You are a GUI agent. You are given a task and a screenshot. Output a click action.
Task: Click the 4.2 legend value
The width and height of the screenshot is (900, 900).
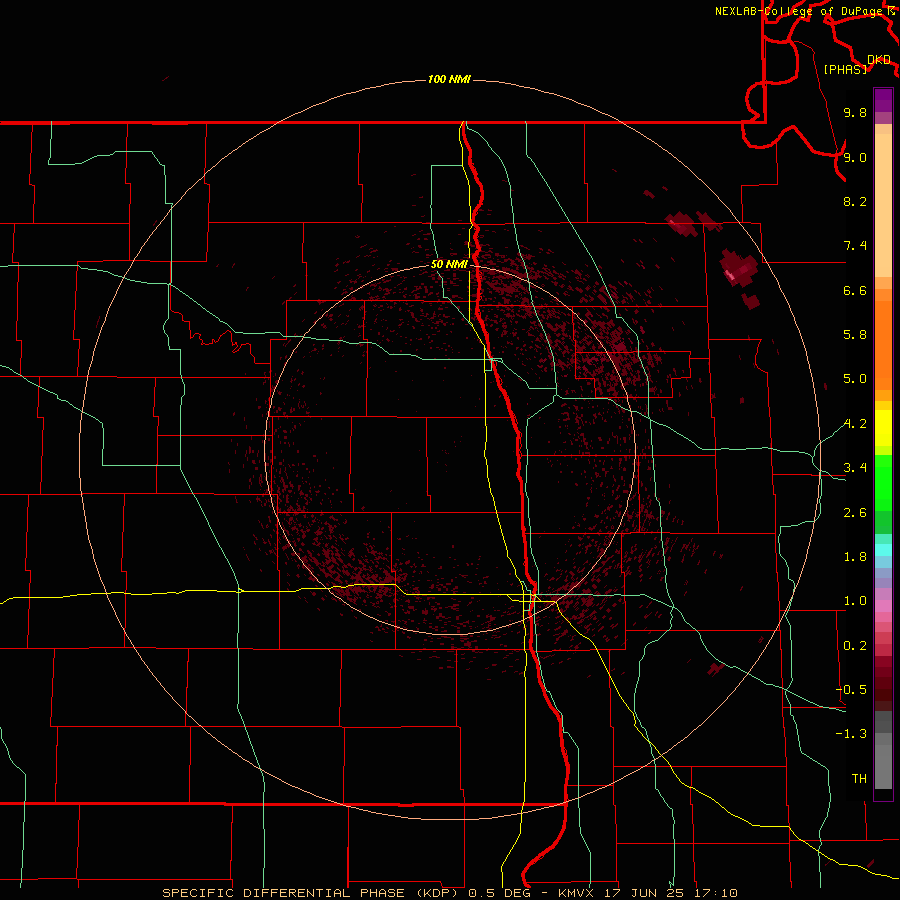tap(855, 424)
